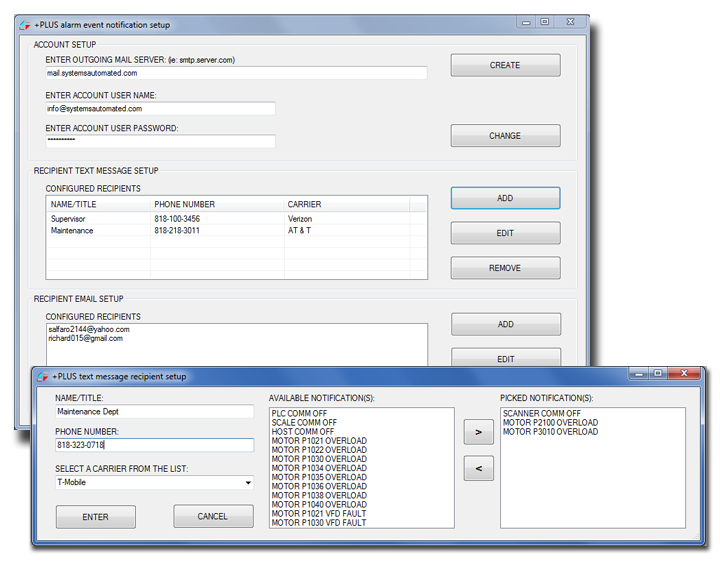Click the CREATE account button
Image resolution: width=720 pixels, height=576 pixels.
click(x=505, y=65)
